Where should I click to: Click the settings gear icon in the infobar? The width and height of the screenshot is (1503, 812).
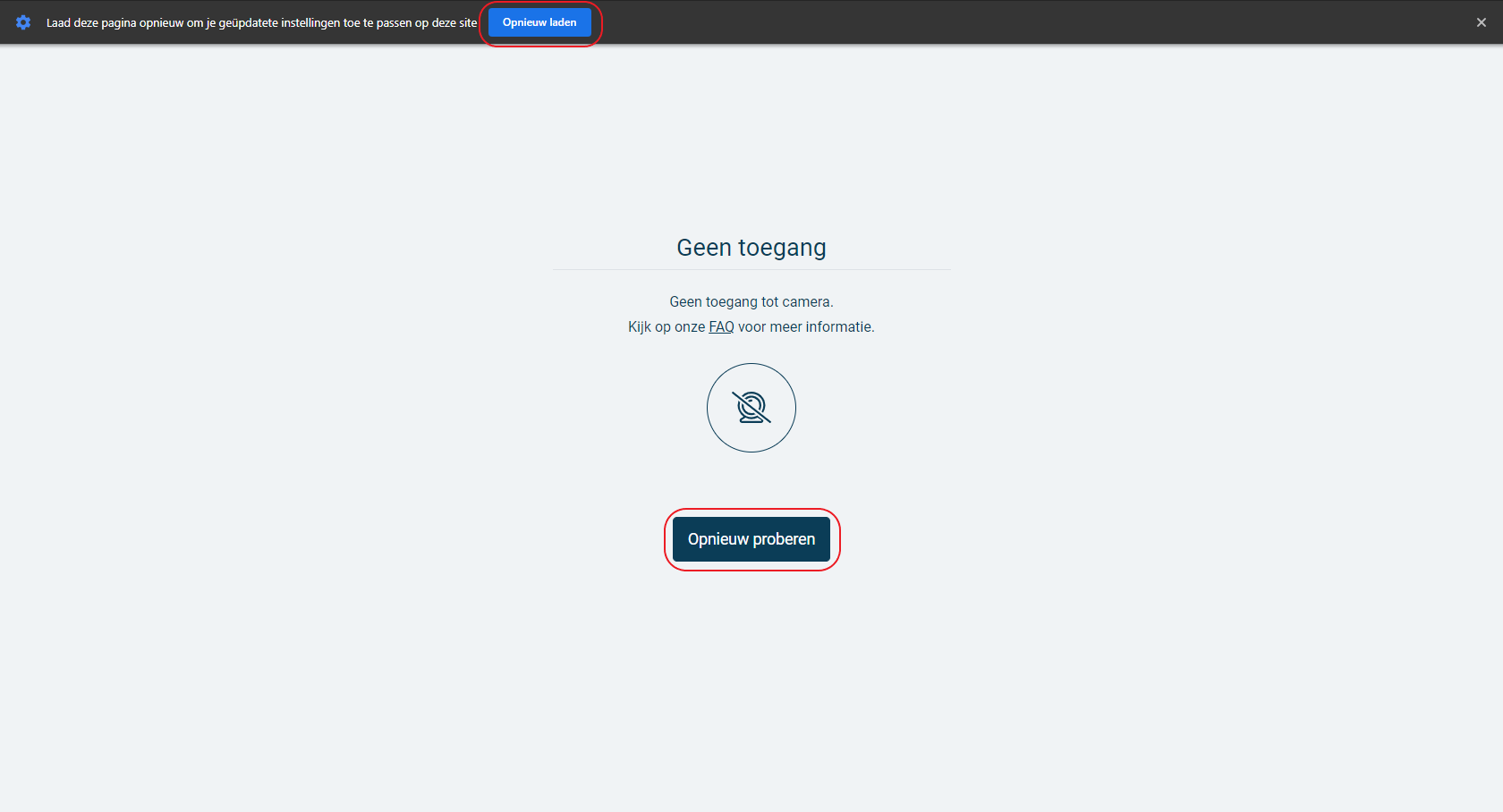24,22
